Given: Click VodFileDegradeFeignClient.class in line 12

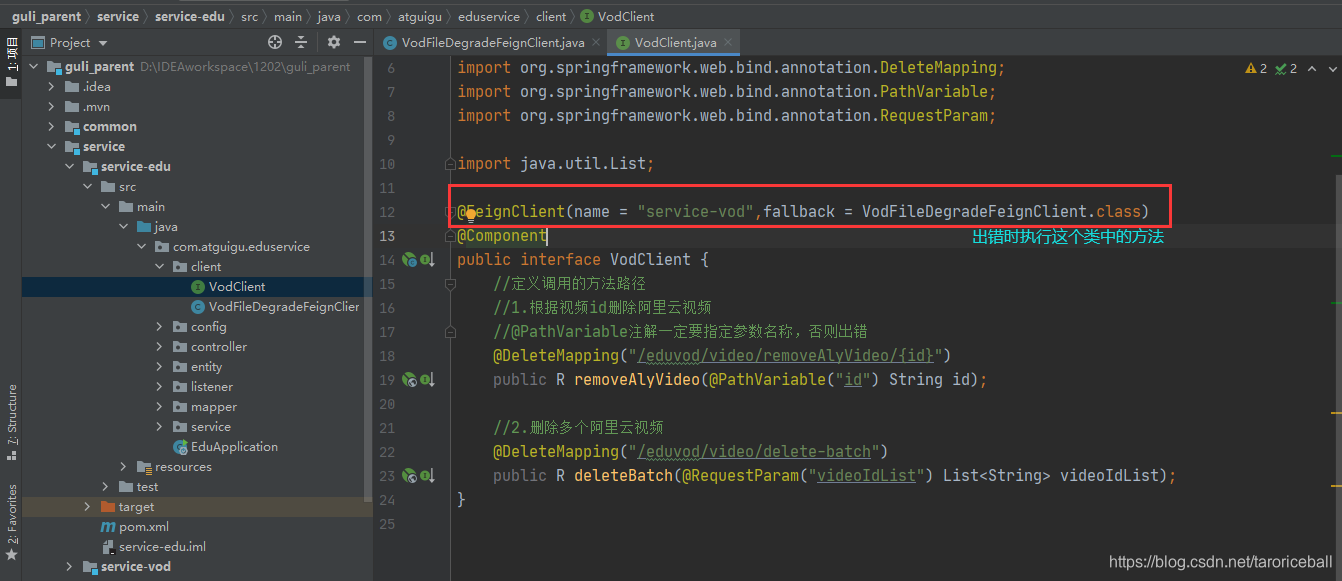Looking at the screenshot, I should [x=1001, y=212].
